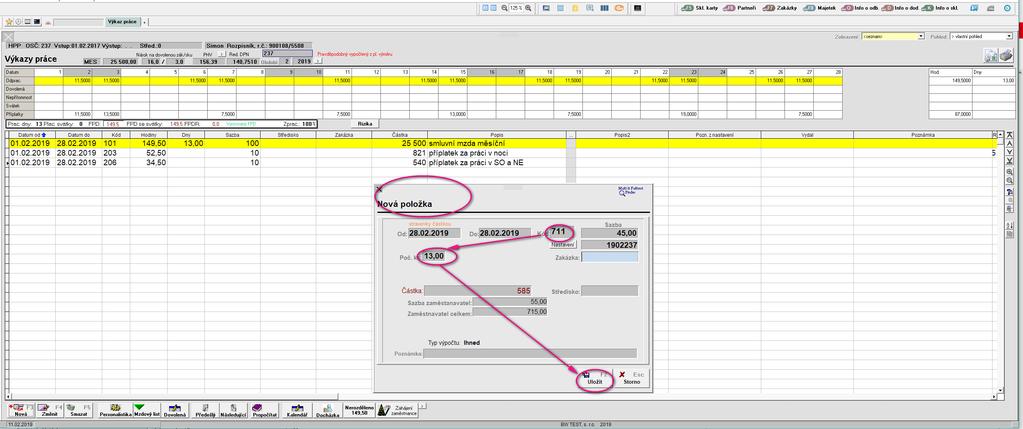Screen dimensions: 1023x429
Task: Click the Kód field showing 711
Action: click(x=562, y=233)
